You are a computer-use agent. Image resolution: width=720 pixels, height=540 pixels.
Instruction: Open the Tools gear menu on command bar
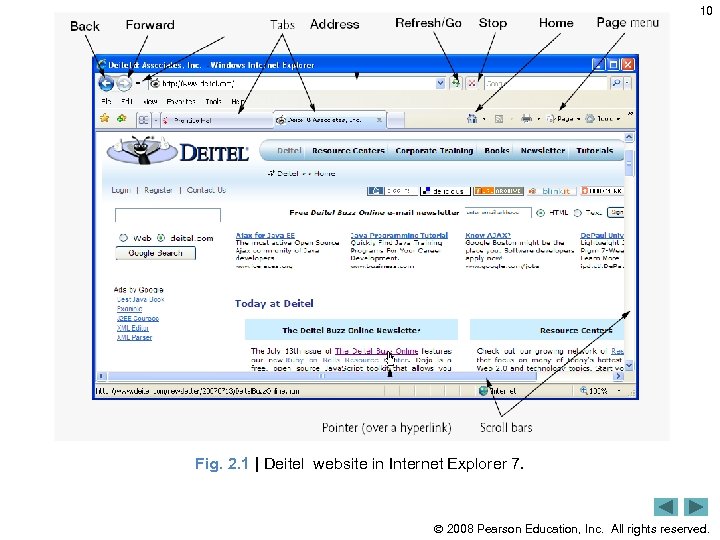602,119
